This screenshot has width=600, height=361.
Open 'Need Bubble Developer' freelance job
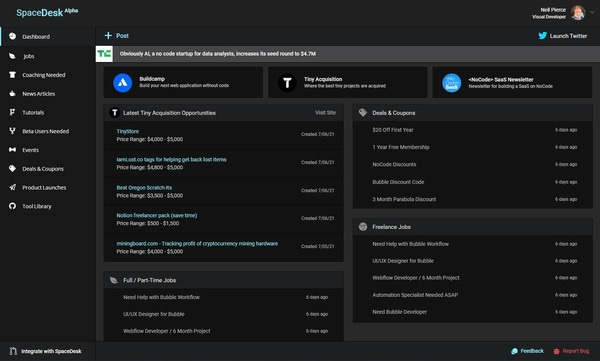tap(399, 312)
